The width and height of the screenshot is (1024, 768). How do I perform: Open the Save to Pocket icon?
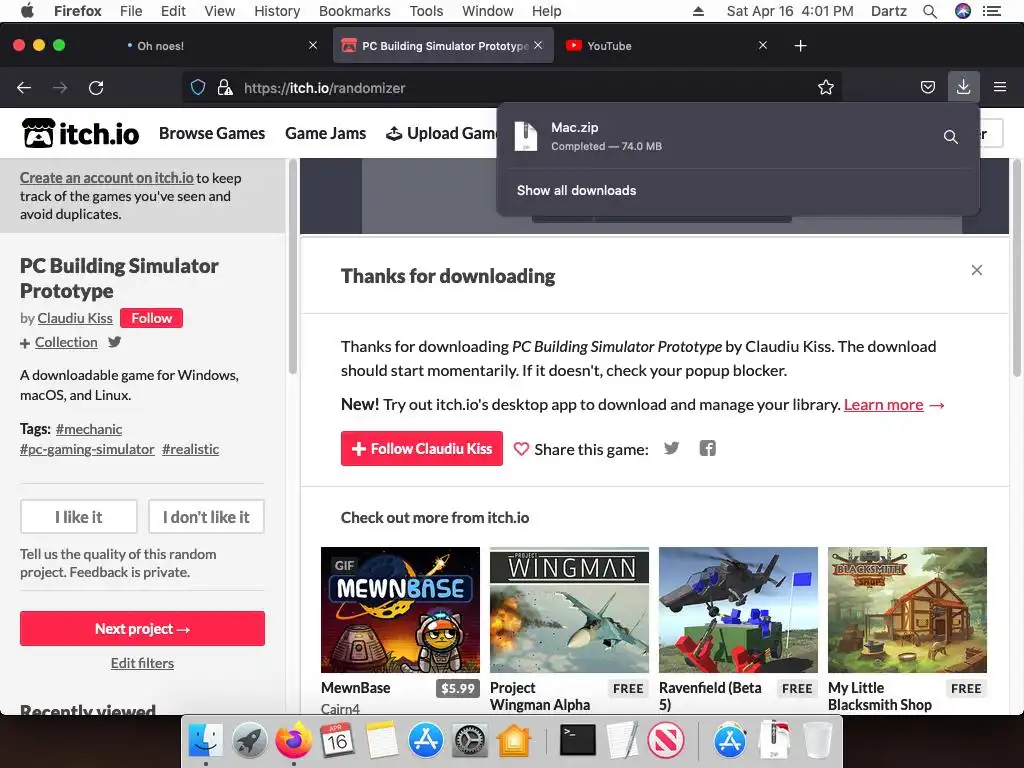pos(927,88)
